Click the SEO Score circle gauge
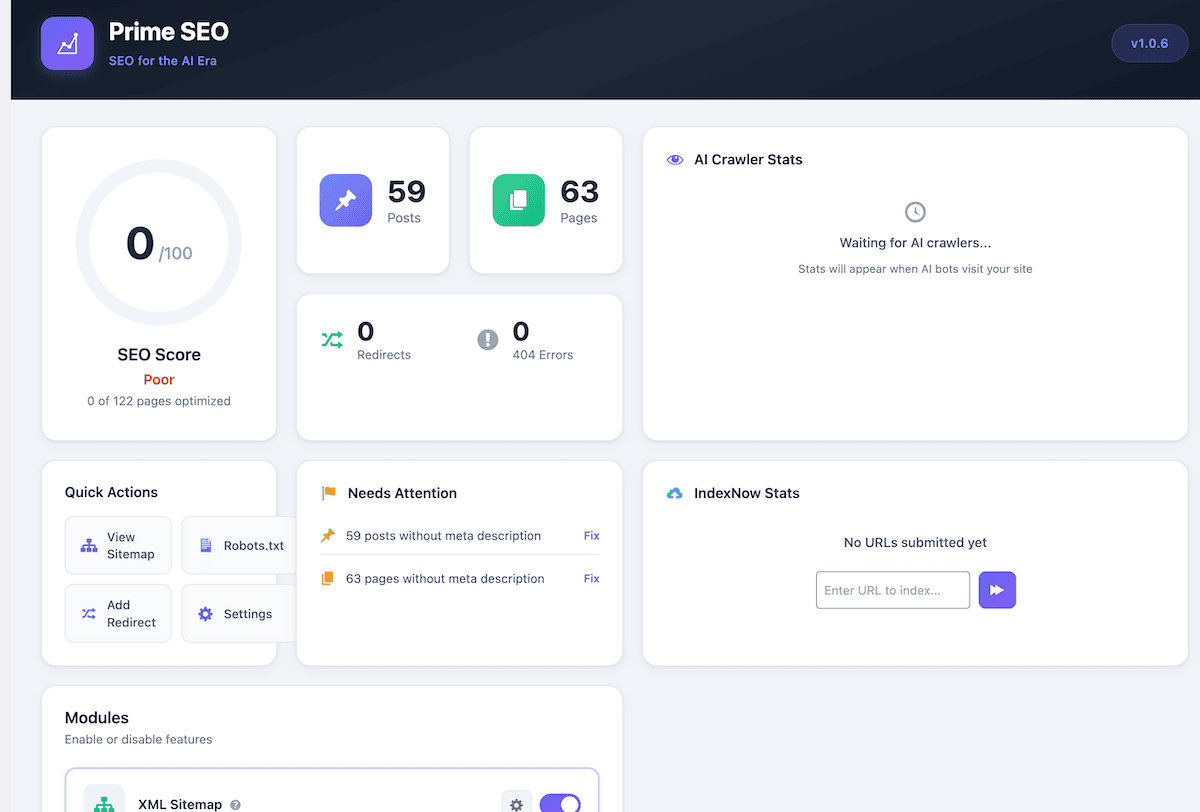The image size is (1200, 812). (159, 243)
